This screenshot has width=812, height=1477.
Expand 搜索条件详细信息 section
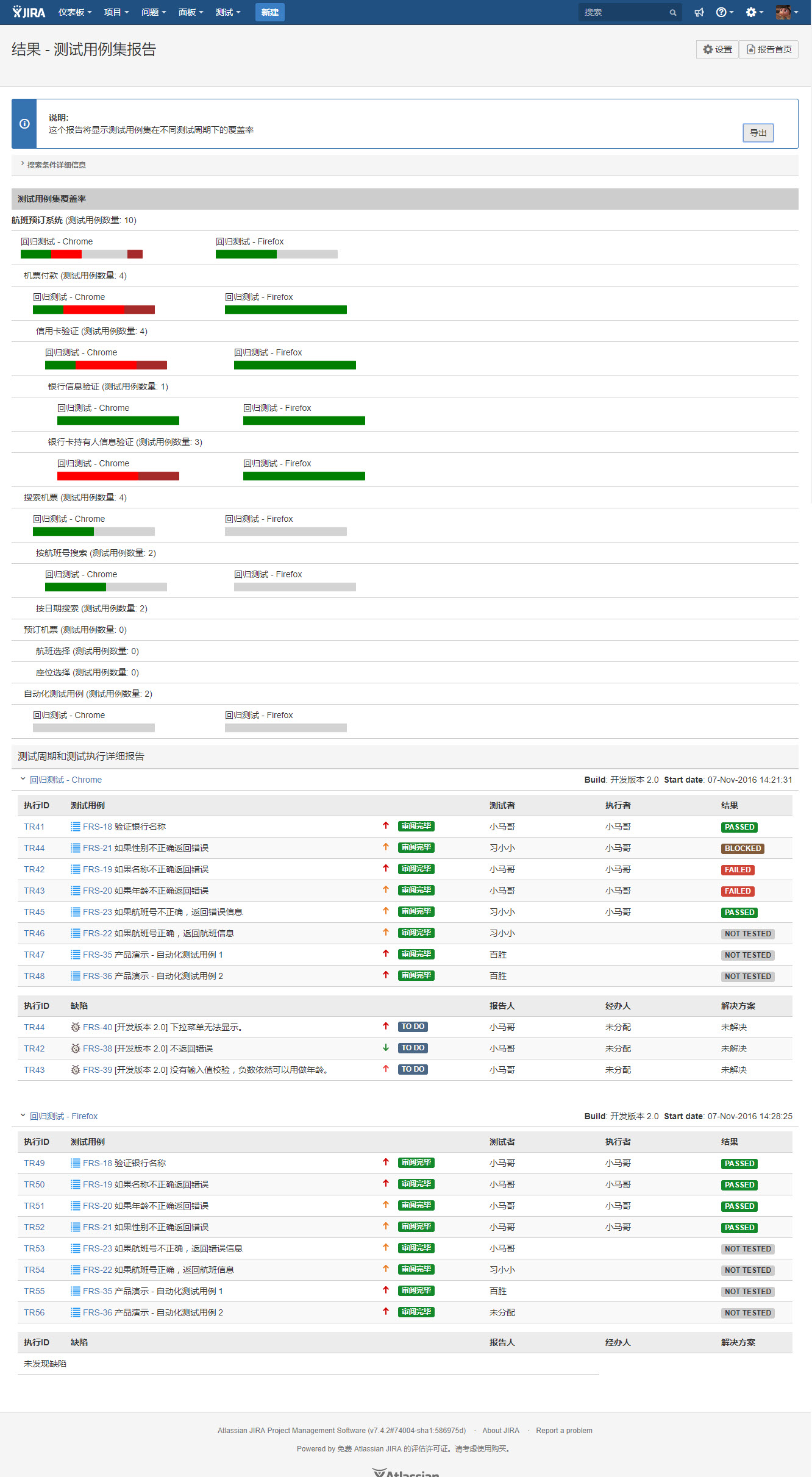pos(53,165)
